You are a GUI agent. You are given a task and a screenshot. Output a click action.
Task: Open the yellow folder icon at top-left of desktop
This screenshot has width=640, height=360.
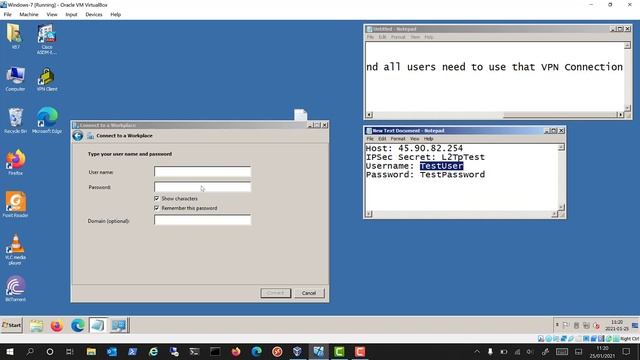pos(15,36)
